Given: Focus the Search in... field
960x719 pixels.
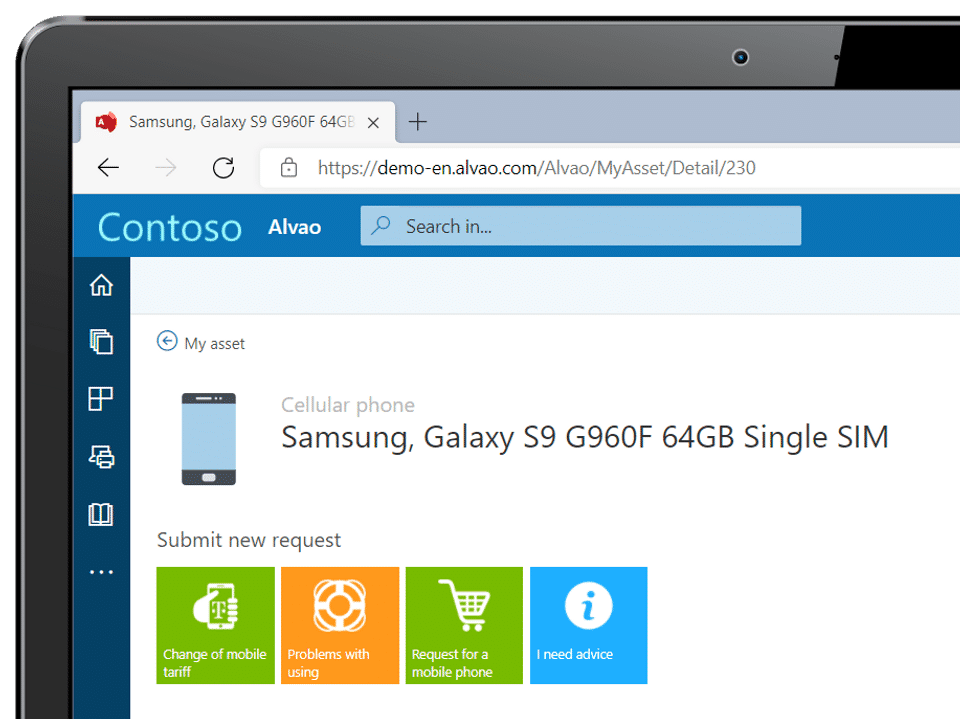Looking at the screenshot, I should tap(580, 225).
